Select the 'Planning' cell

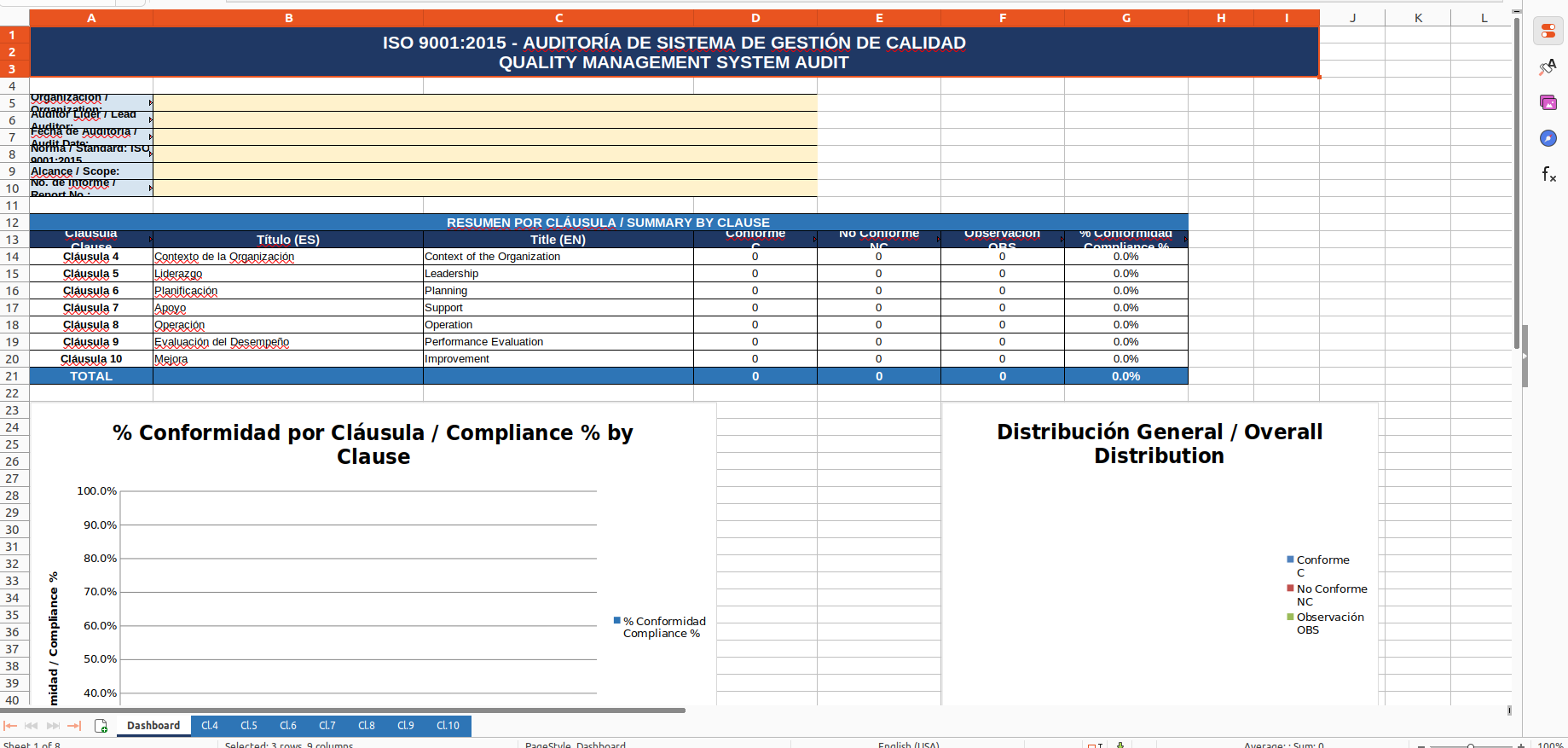(x=558, y=291)
